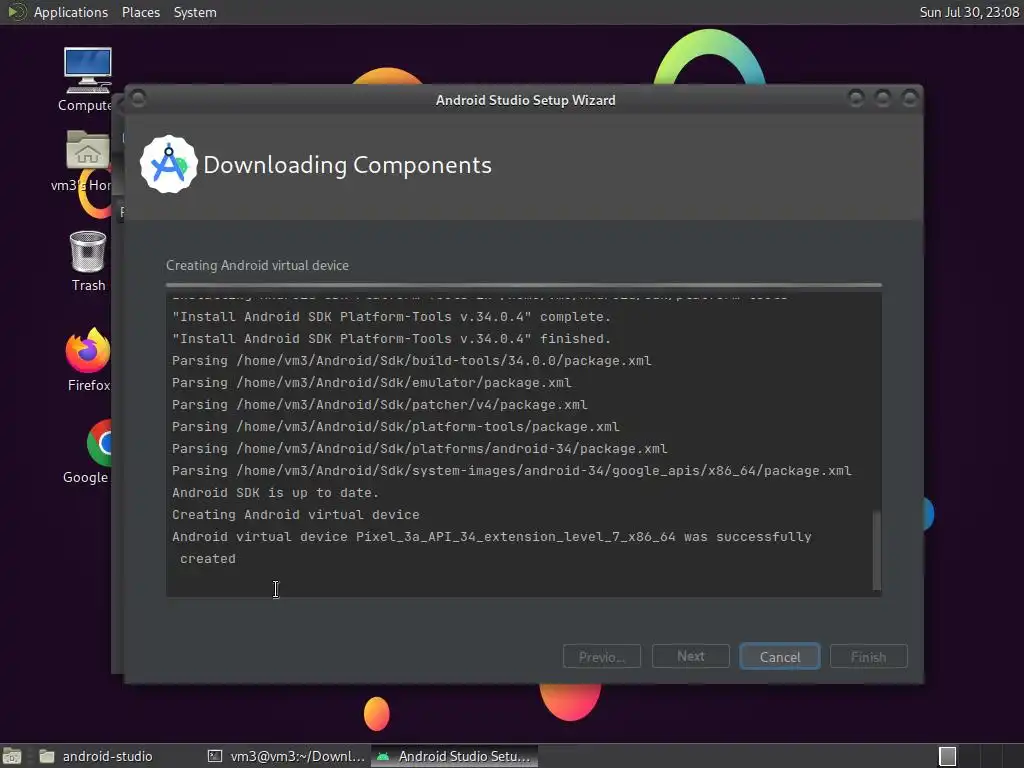Click the platform-tools/package.xml parsing line
The height and width of the screenshot is (768, 1024).
pos(396,426)
